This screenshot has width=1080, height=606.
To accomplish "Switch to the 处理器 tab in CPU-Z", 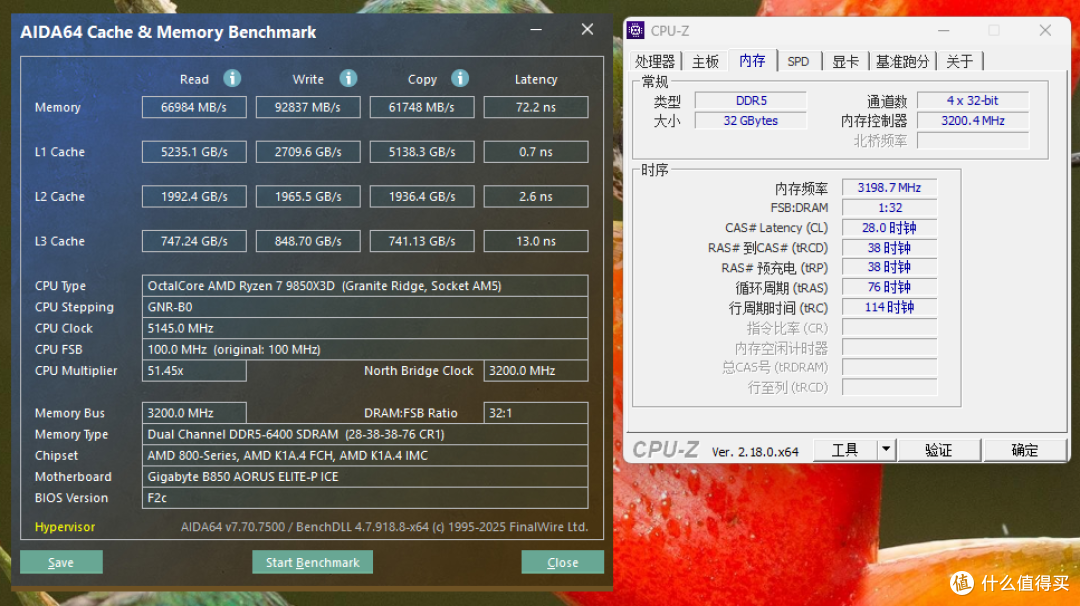I will (x=654, y=61).
